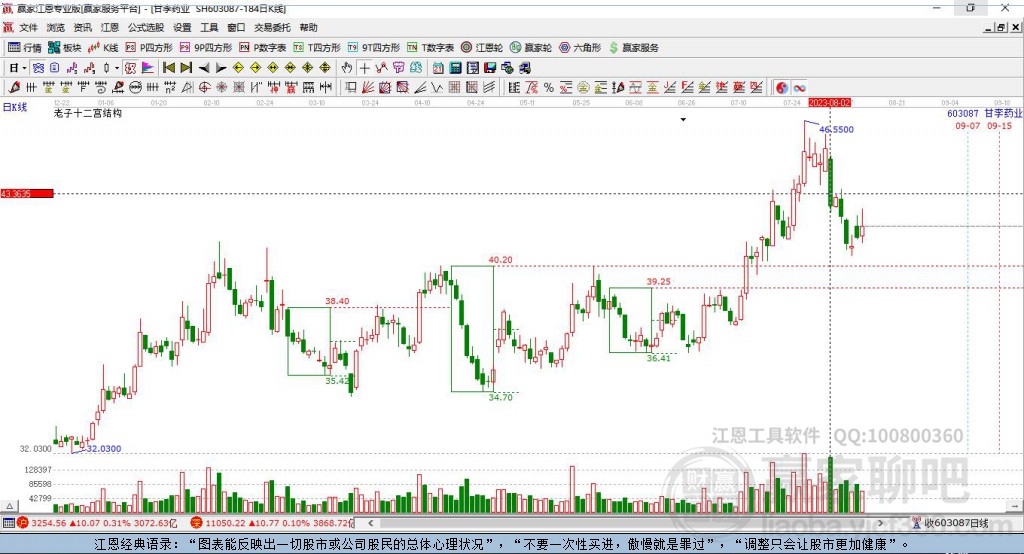
Task: Switch to the K线 candlestick chart
Action: point(103,48)
